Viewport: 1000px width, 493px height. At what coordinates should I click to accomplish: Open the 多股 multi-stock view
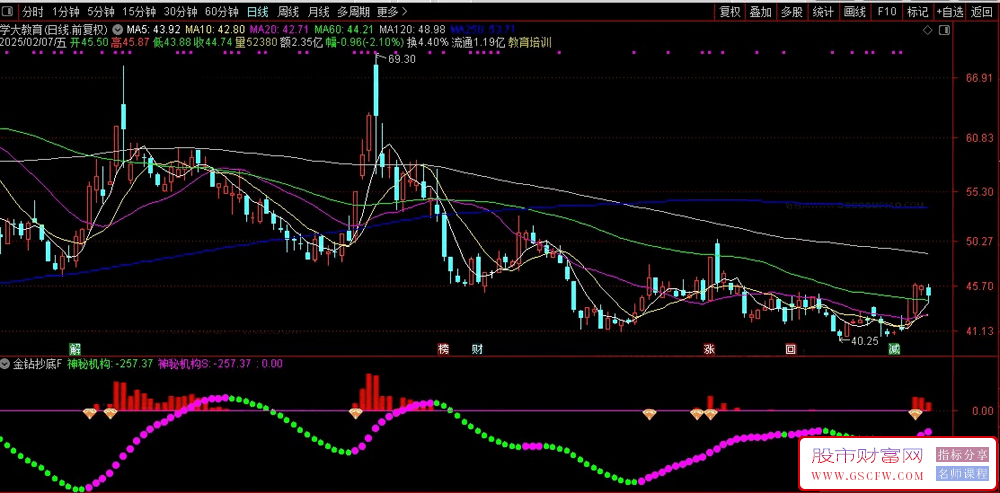[792, 11]
